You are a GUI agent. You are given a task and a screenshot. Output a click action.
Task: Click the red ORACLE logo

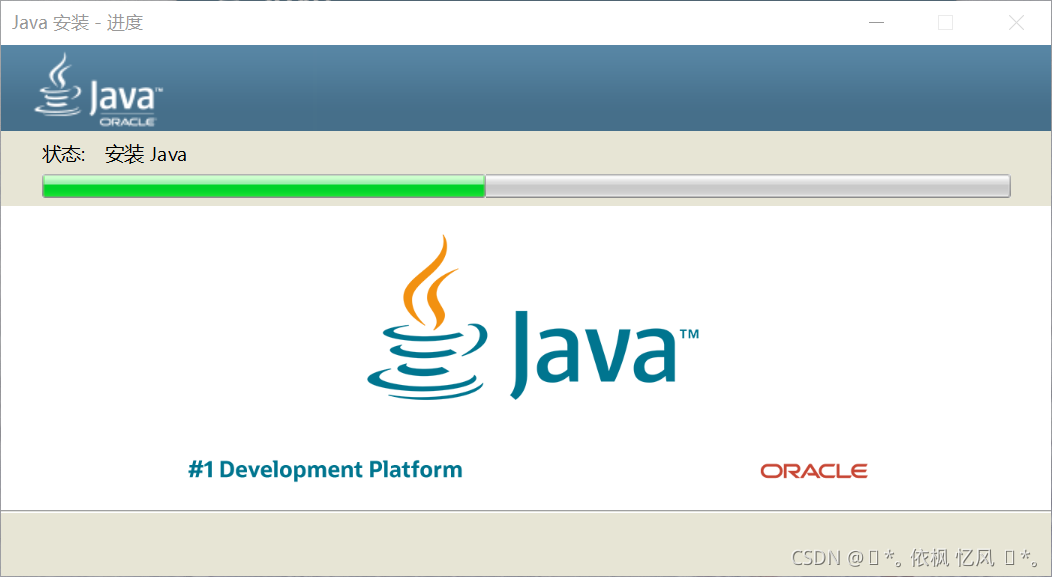(813, 471)
